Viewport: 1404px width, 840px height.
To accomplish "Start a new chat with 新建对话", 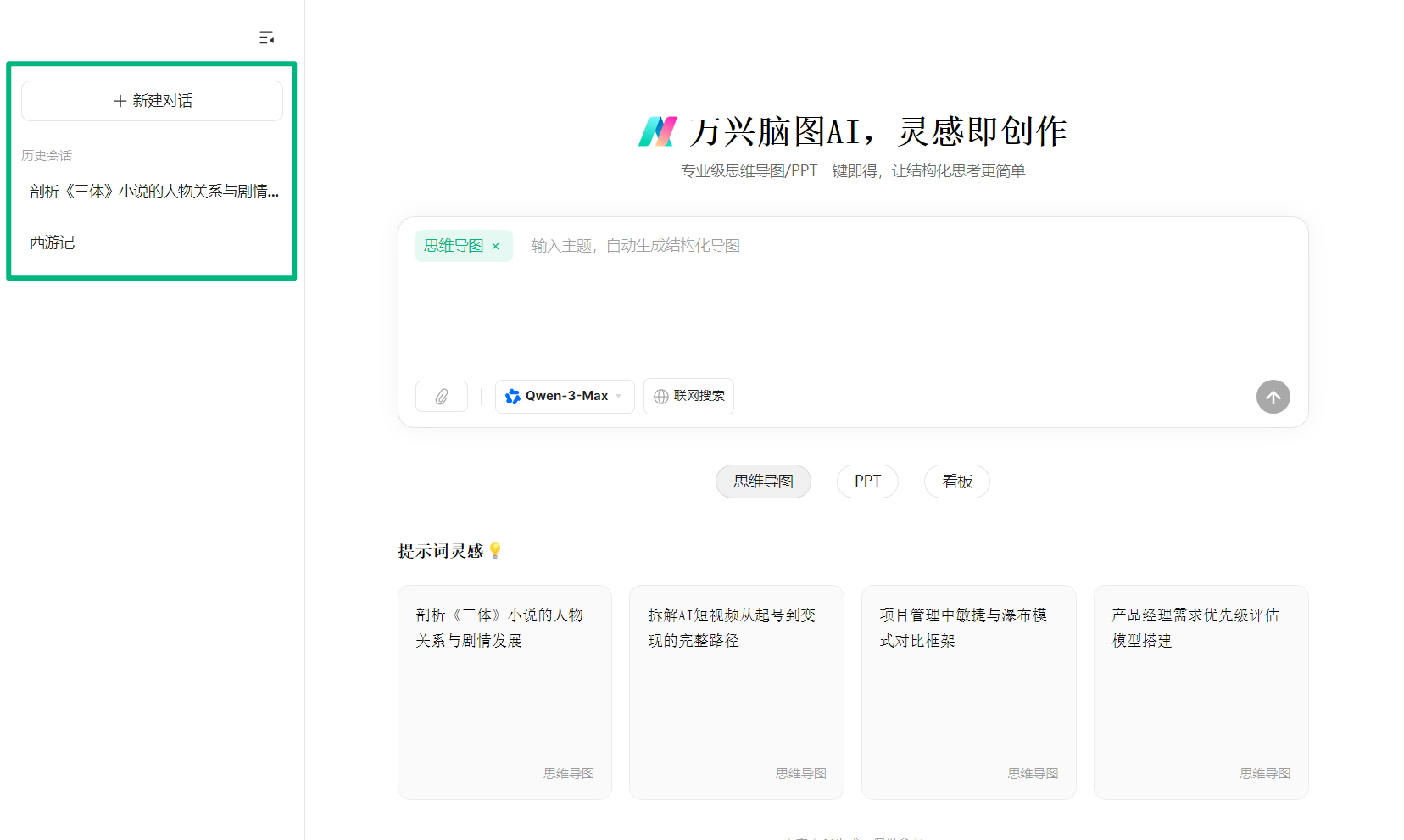I will click(x=153, y=101).
